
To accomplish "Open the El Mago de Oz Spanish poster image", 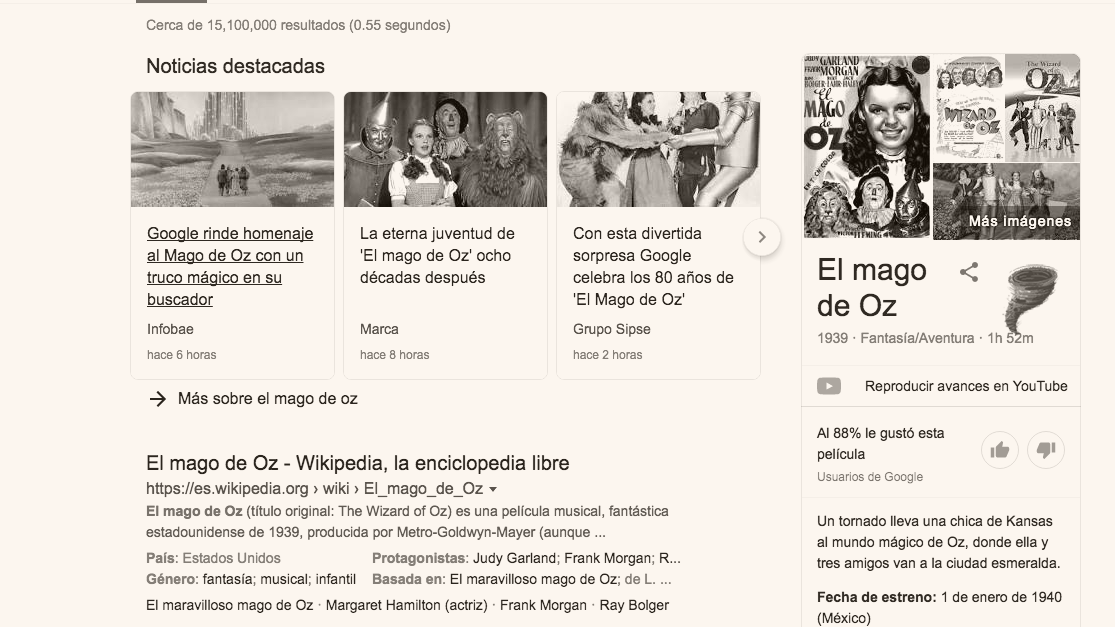I will (x=867, y=146).
